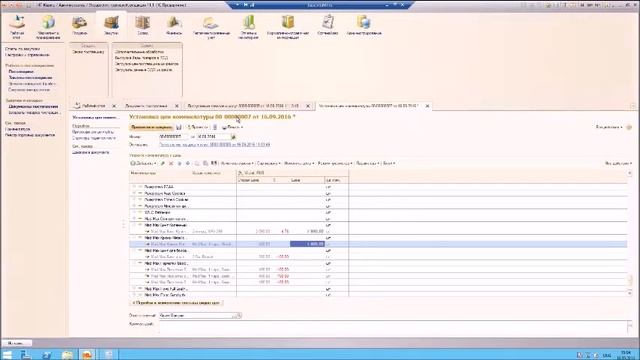Open Реестр торговых документов in left navigation
This screenshot has width=640, height=360.
pyautogui.click(x=30, y=135)
